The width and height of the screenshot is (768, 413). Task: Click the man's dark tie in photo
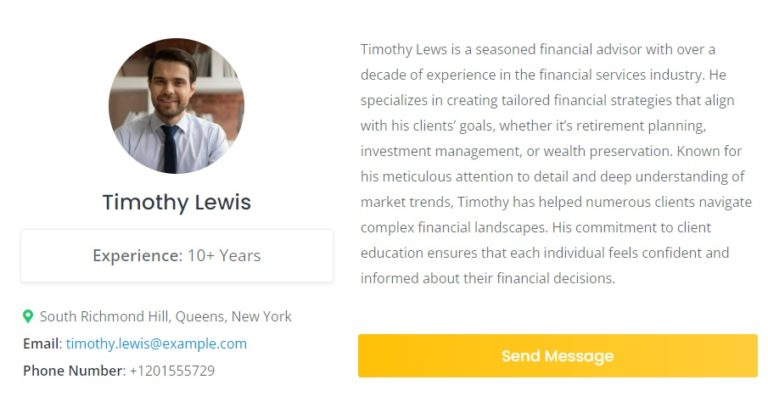click(170, 147)
